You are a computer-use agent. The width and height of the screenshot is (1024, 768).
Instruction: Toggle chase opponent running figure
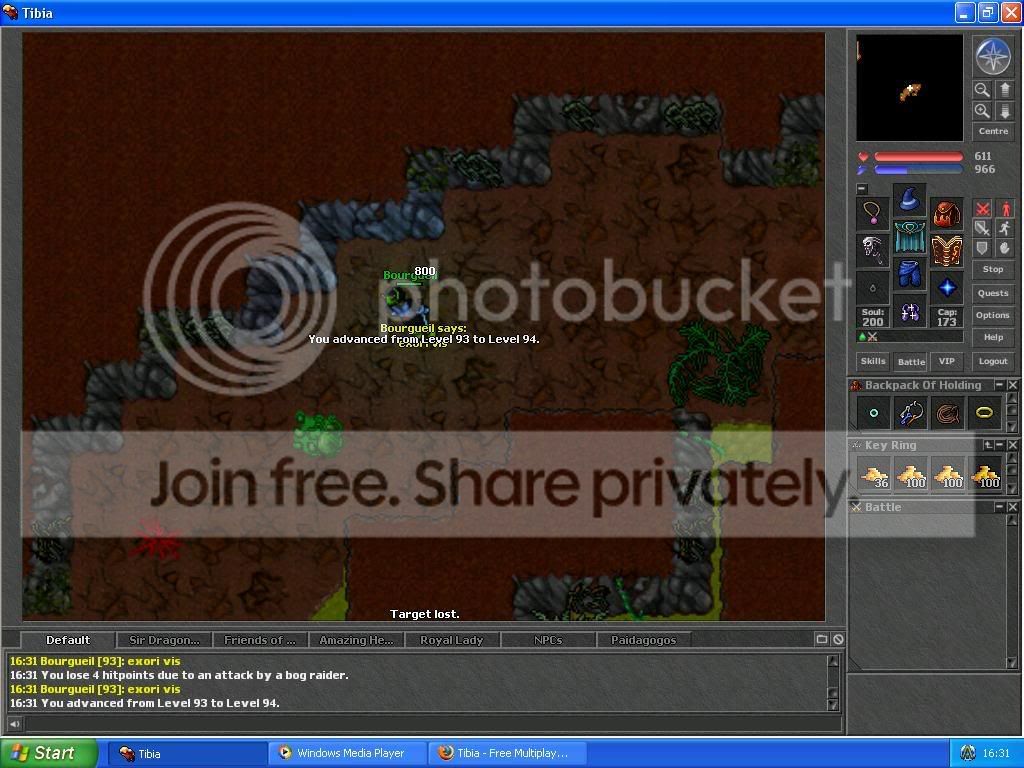click(1004, 228)
